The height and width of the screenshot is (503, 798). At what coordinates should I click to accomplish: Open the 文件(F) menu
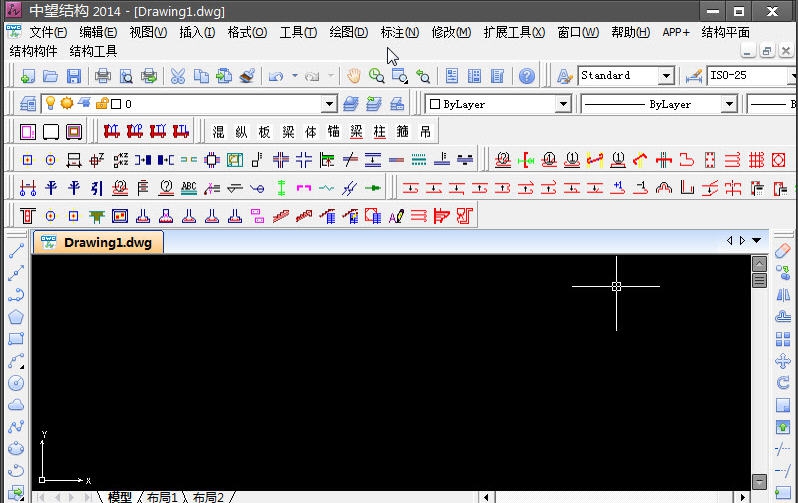click(x=48, y=33)
